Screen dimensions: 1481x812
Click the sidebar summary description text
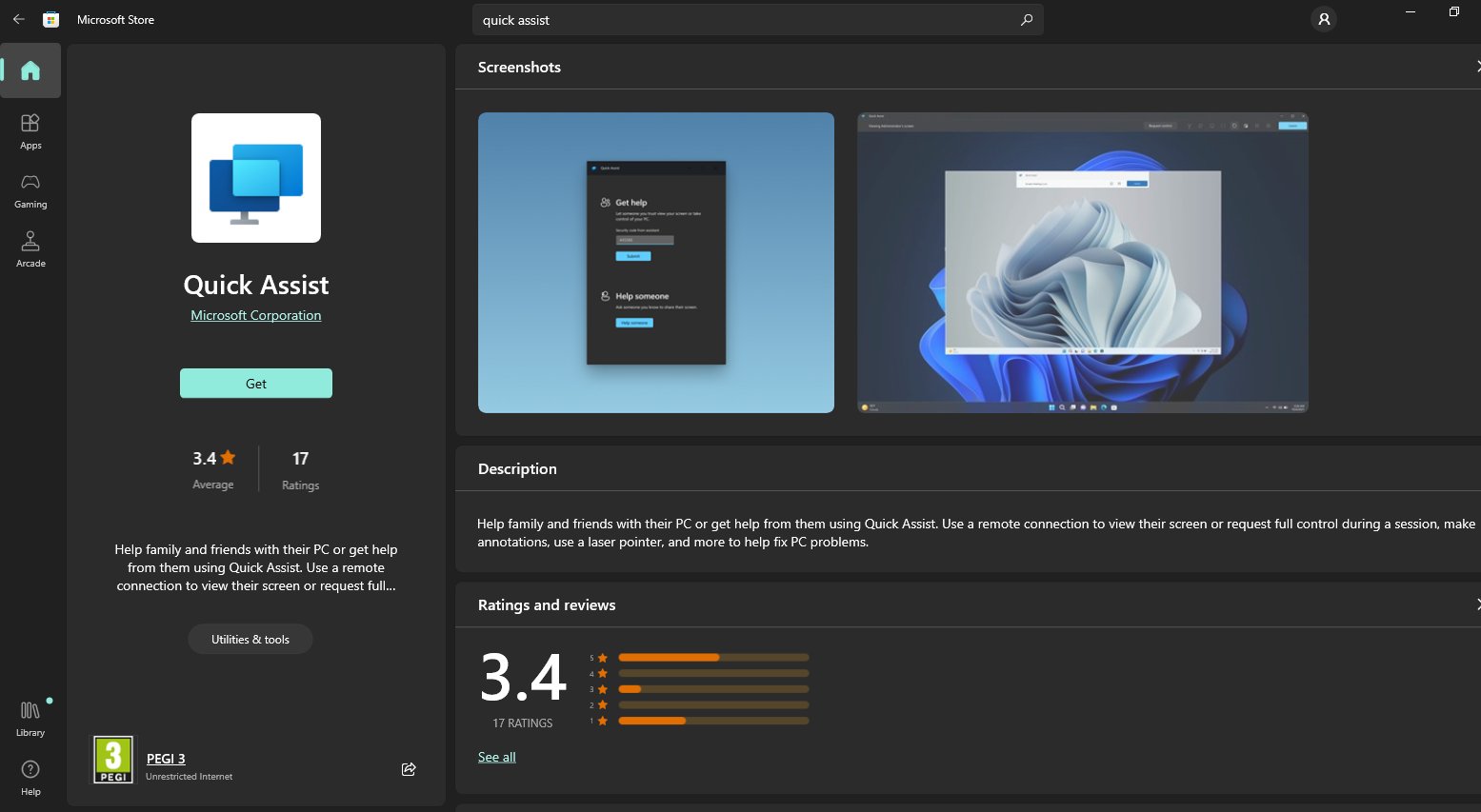click(256, 567)
